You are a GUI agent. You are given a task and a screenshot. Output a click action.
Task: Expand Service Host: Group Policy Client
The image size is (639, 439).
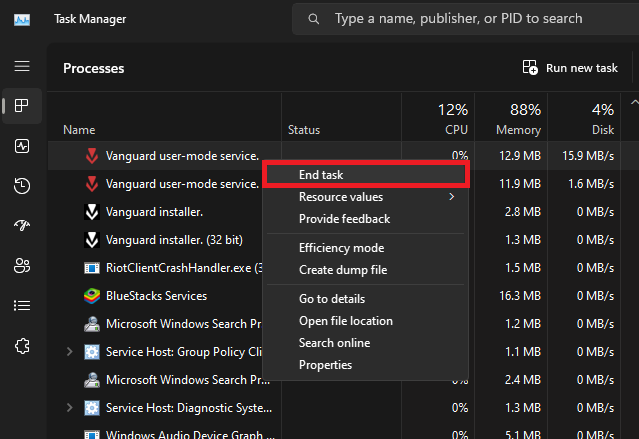(x=70, y=352)
